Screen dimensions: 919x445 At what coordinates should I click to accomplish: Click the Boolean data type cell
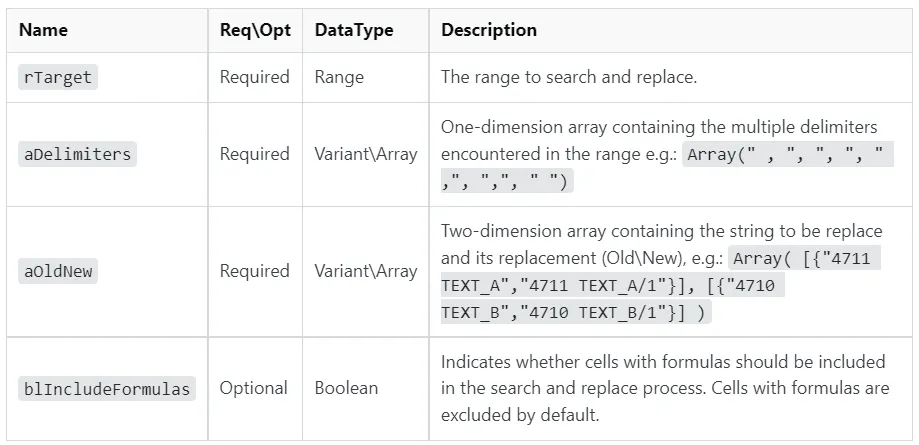[346, 388]
